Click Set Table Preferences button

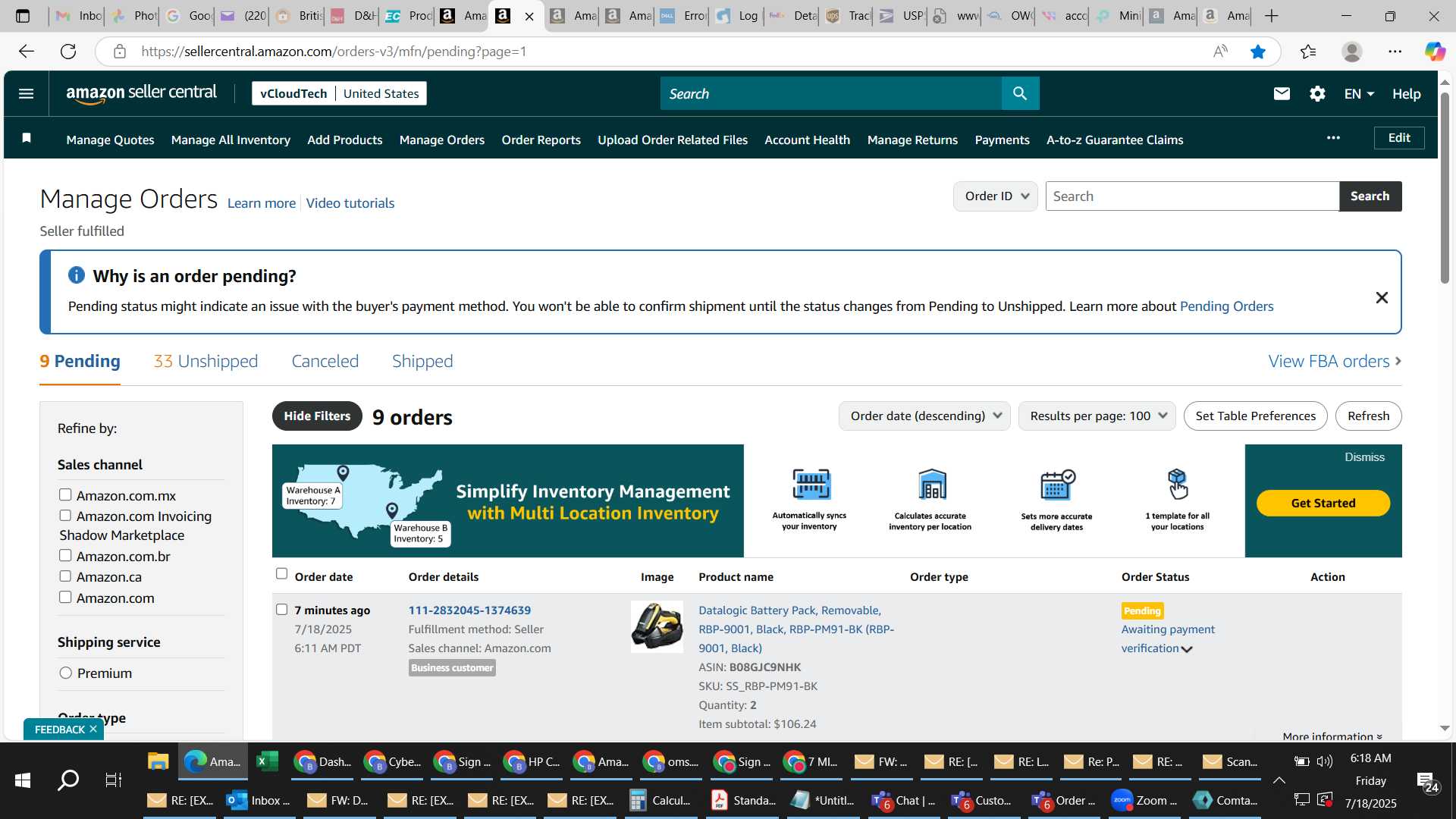coord(1255,416)
